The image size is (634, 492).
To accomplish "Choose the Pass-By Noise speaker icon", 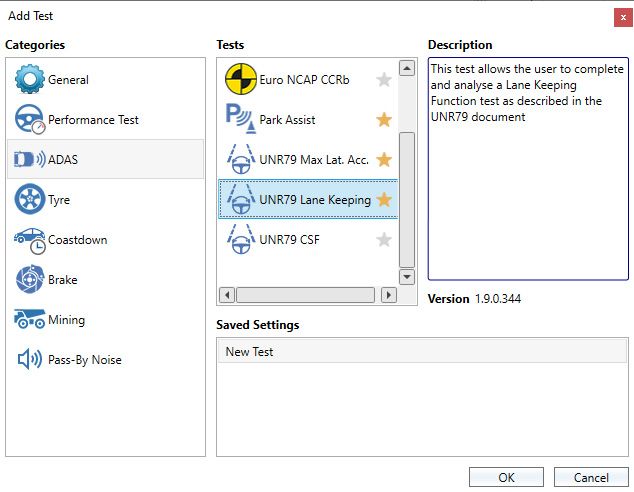I will coord(30,359).
